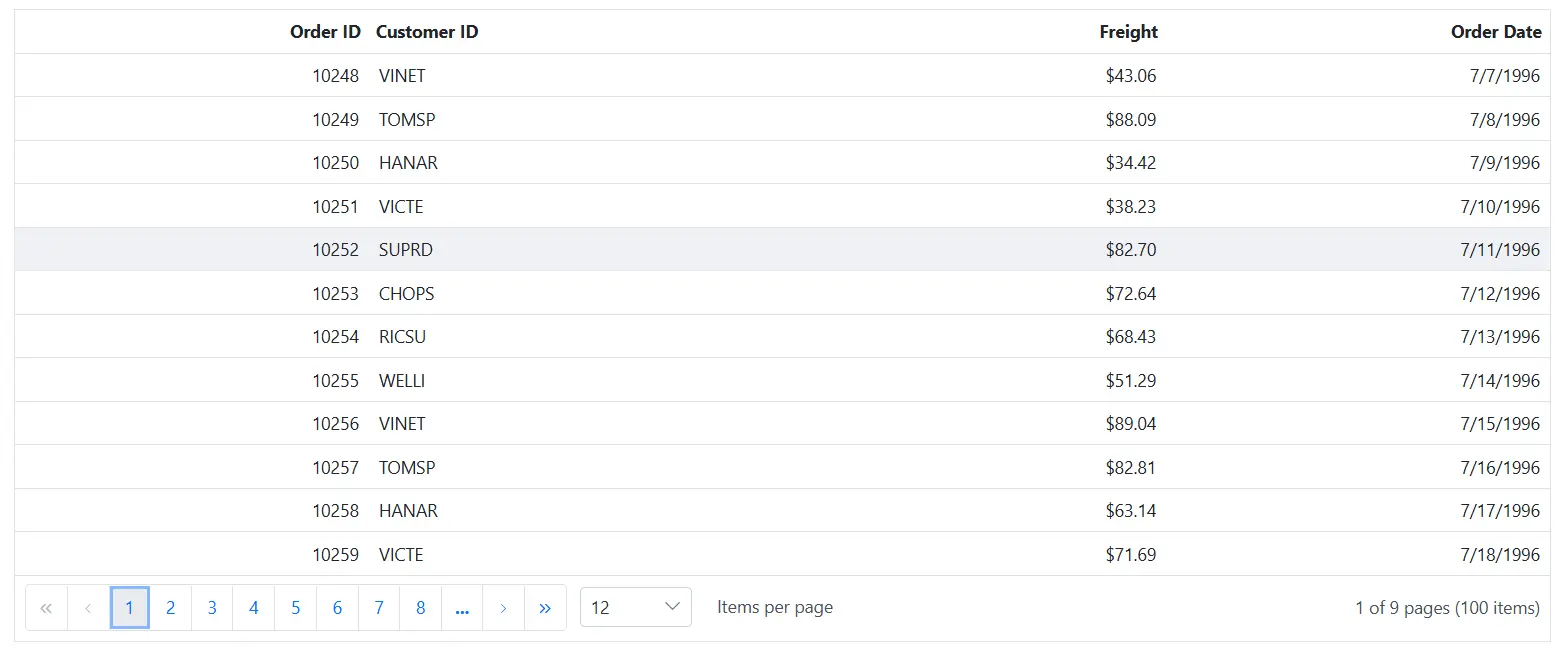Click freight value $43.06
The width and height of the screenshot is (1559, 647).
point(1131,76)
